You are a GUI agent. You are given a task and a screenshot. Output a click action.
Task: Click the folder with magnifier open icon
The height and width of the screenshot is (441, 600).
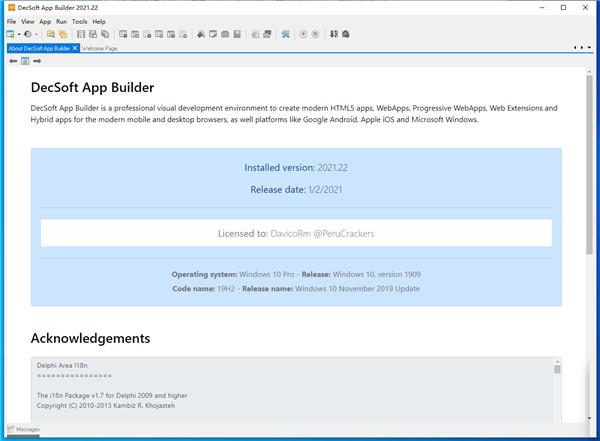pyautogui.click(x=51, y=34)
